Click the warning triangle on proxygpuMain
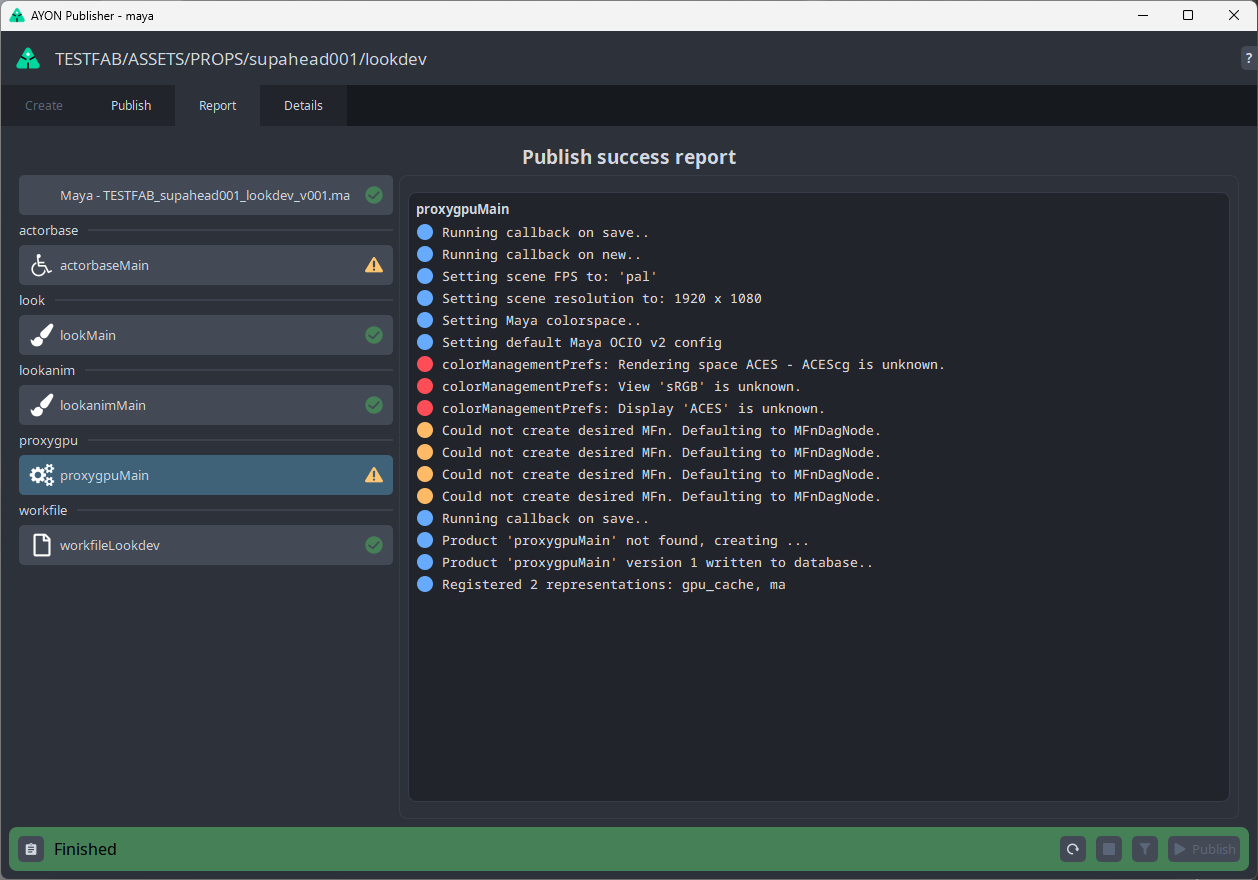This screenshot has height=880, width=1258. click(374, 475)
